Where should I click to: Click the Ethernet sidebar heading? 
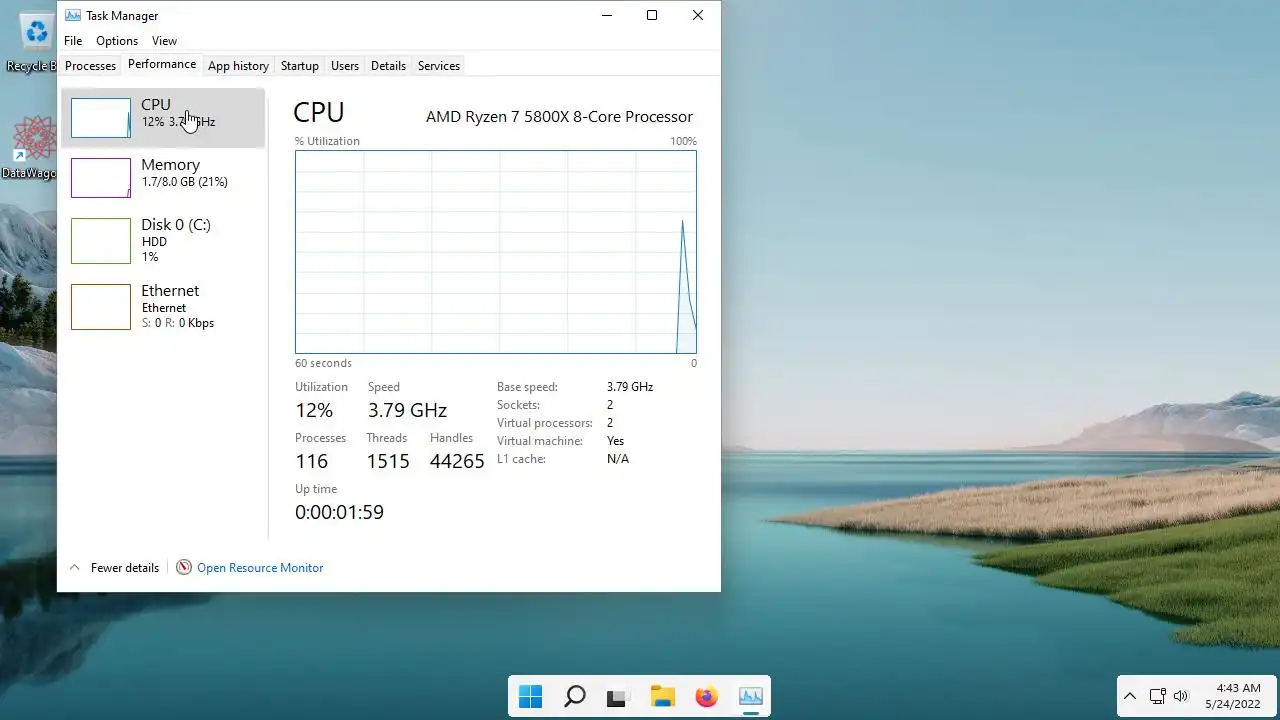click(x=170, y=291)
